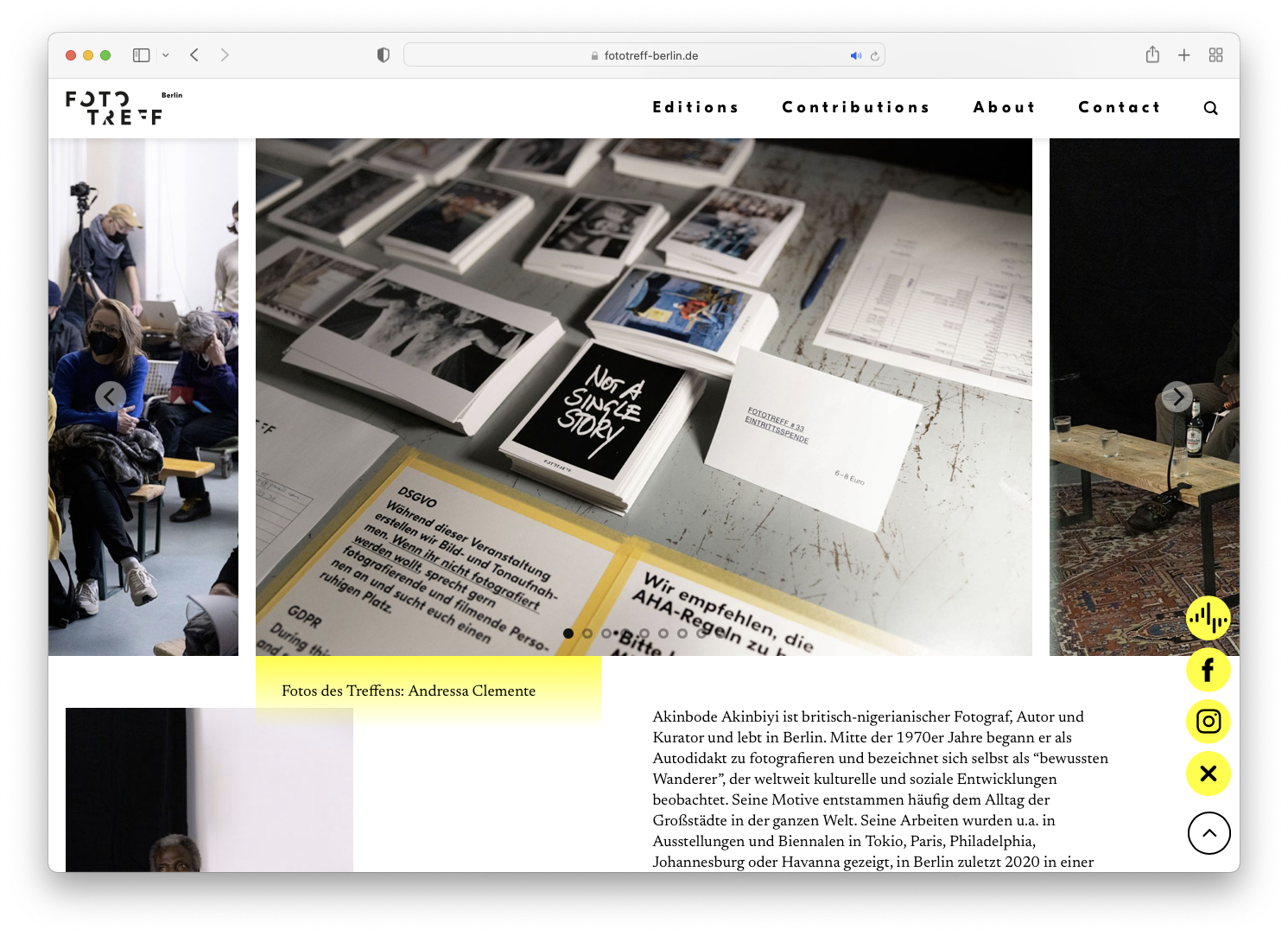The image size is (1288, 936).
Task: Open the Editions menu
Action: [695, 107]
